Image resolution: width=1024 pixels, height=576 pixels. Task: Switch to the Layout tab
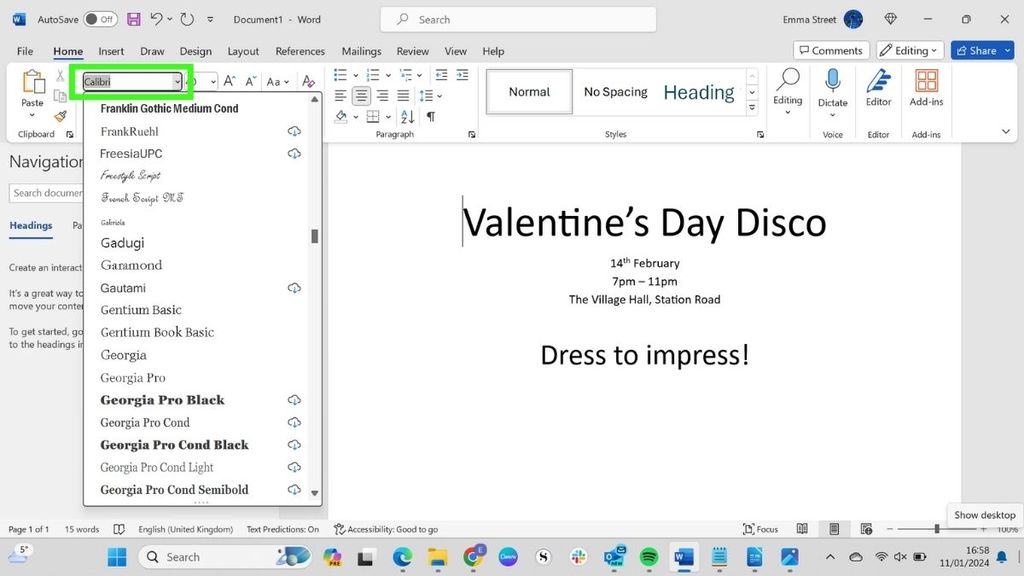pos(243,51)
